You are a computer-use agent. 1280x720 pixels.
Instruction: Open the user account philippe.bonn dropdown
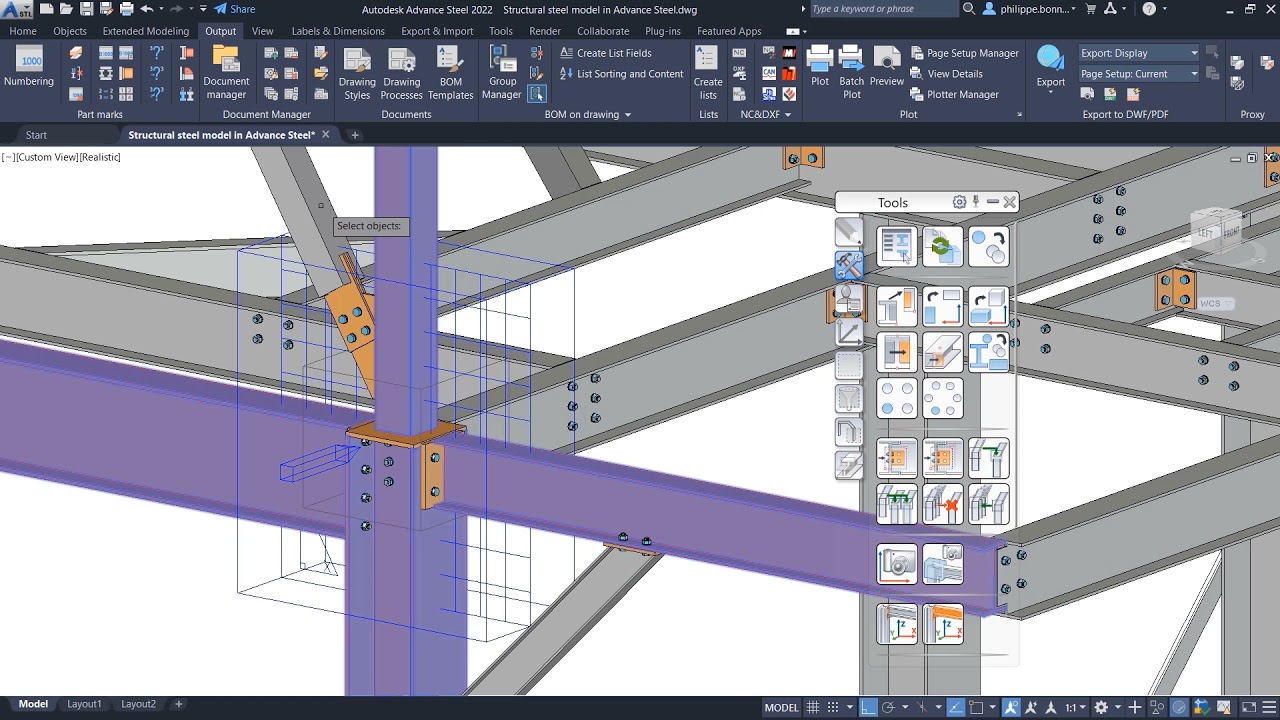click(x=1032, y=9)
